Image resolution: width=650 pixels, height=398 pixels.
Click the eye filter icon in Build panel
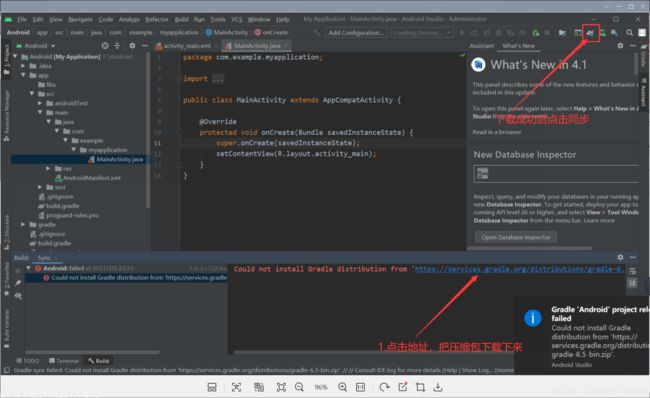pyautogui.click(x=18, y=296)
